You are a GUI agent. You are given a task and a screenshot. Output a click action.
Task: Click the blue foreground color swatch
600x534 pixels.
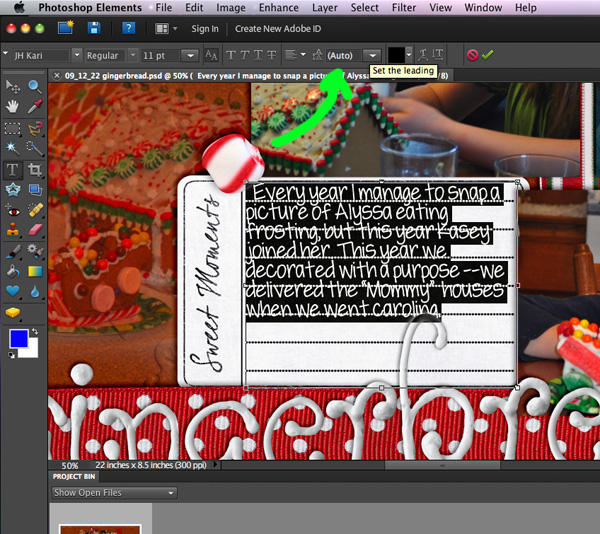tap(19, 339)
